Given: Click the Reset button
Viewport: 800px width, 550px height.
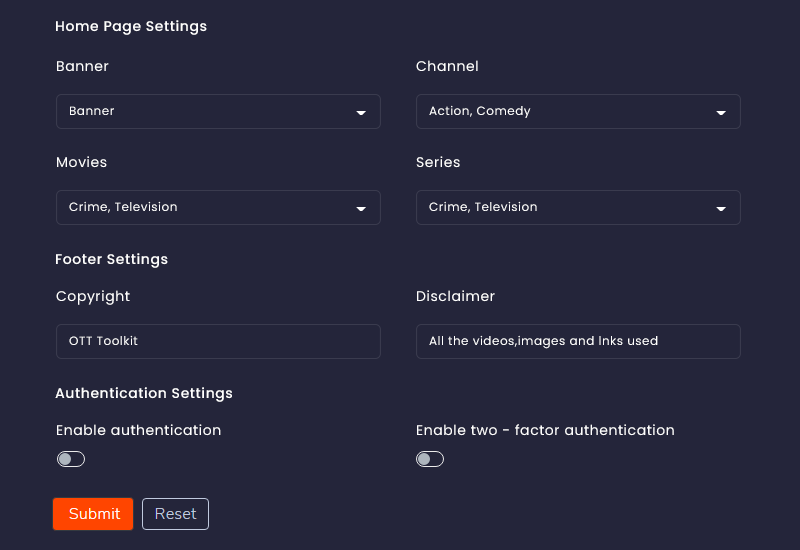Looking at the screenshot, I should [x=175, y=514].
